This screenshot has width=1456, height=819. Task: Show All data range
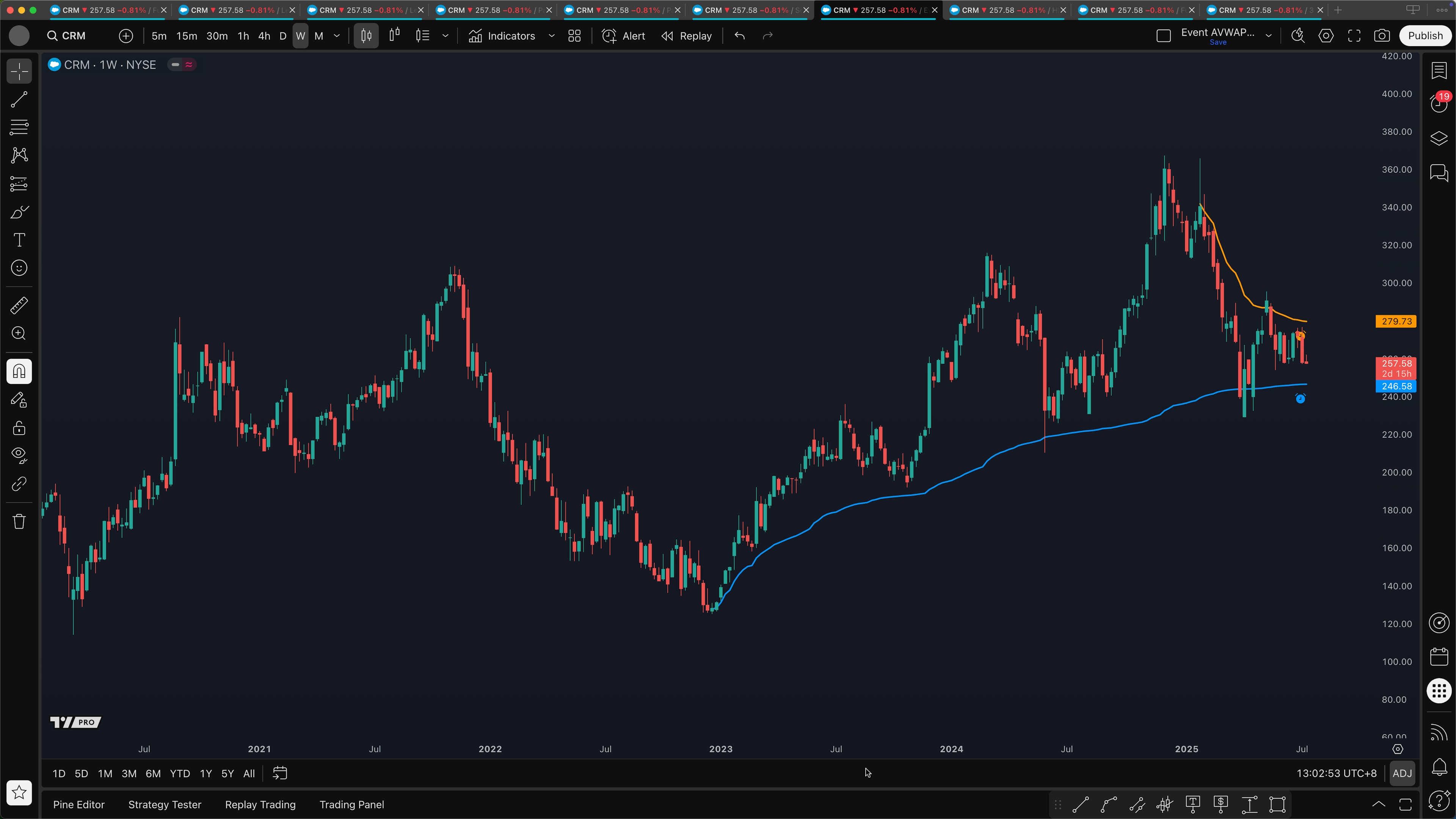pyautogui.click(x=249, y=774)
